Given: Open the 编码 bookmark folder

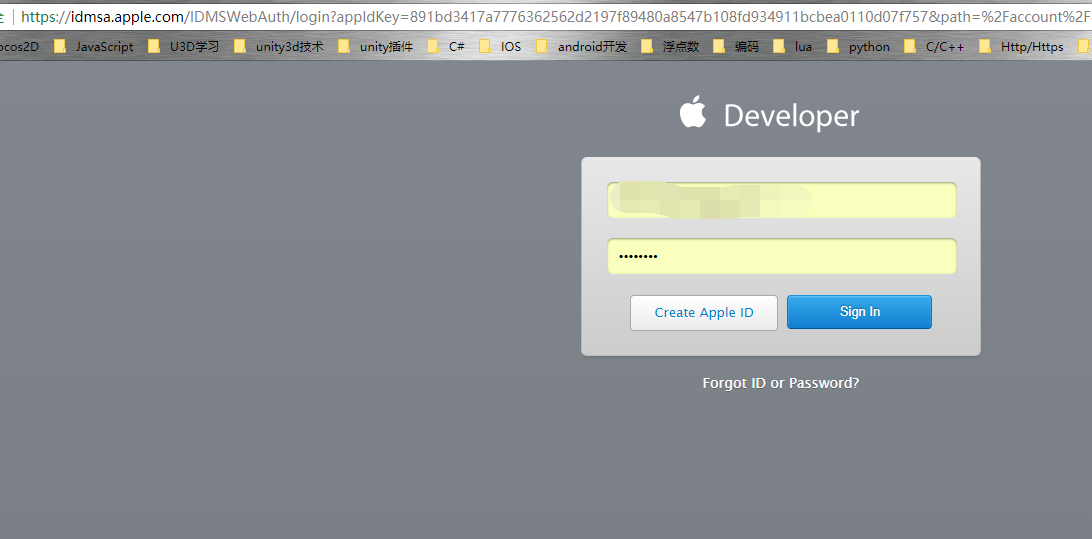Looking at the screenshot, I should 736,47.
